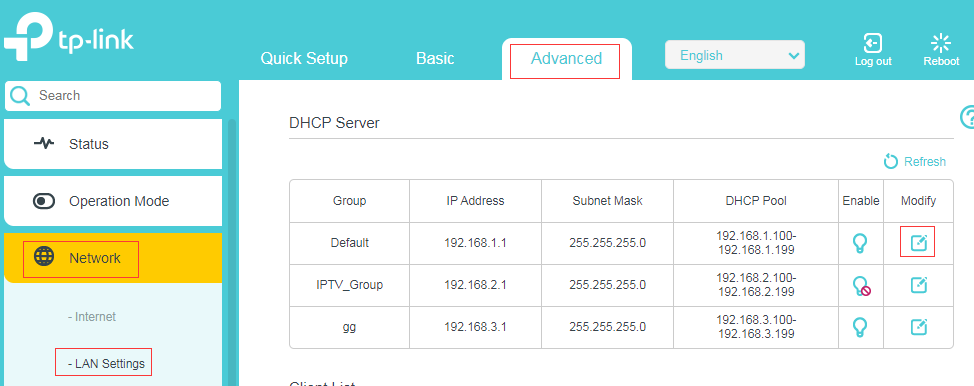Select the Network menu item
The width and height of the screenshot is (974, 386).
click(x=113, y=258)
